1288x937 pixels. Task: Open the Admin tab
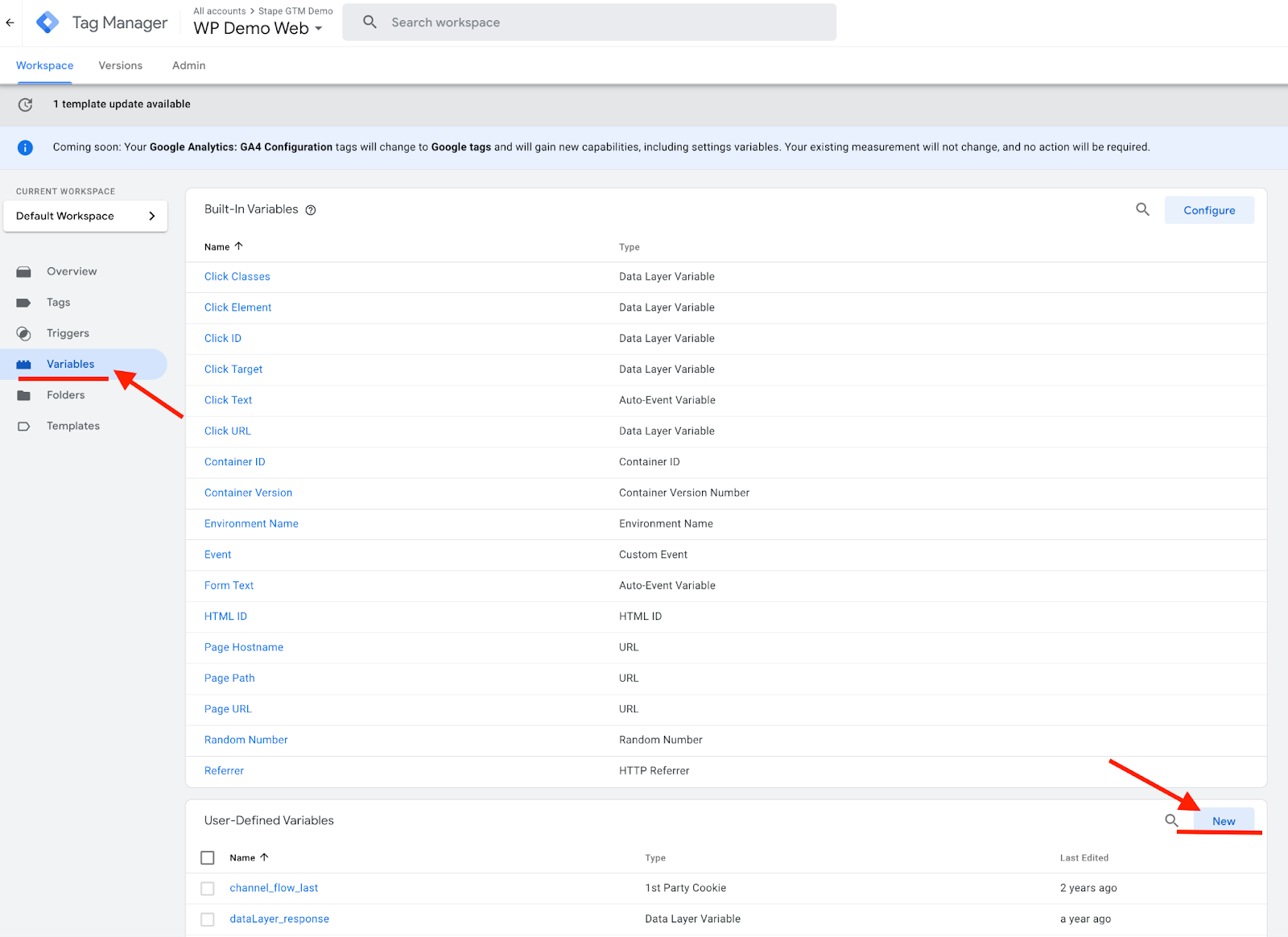[x=188, y=65]
